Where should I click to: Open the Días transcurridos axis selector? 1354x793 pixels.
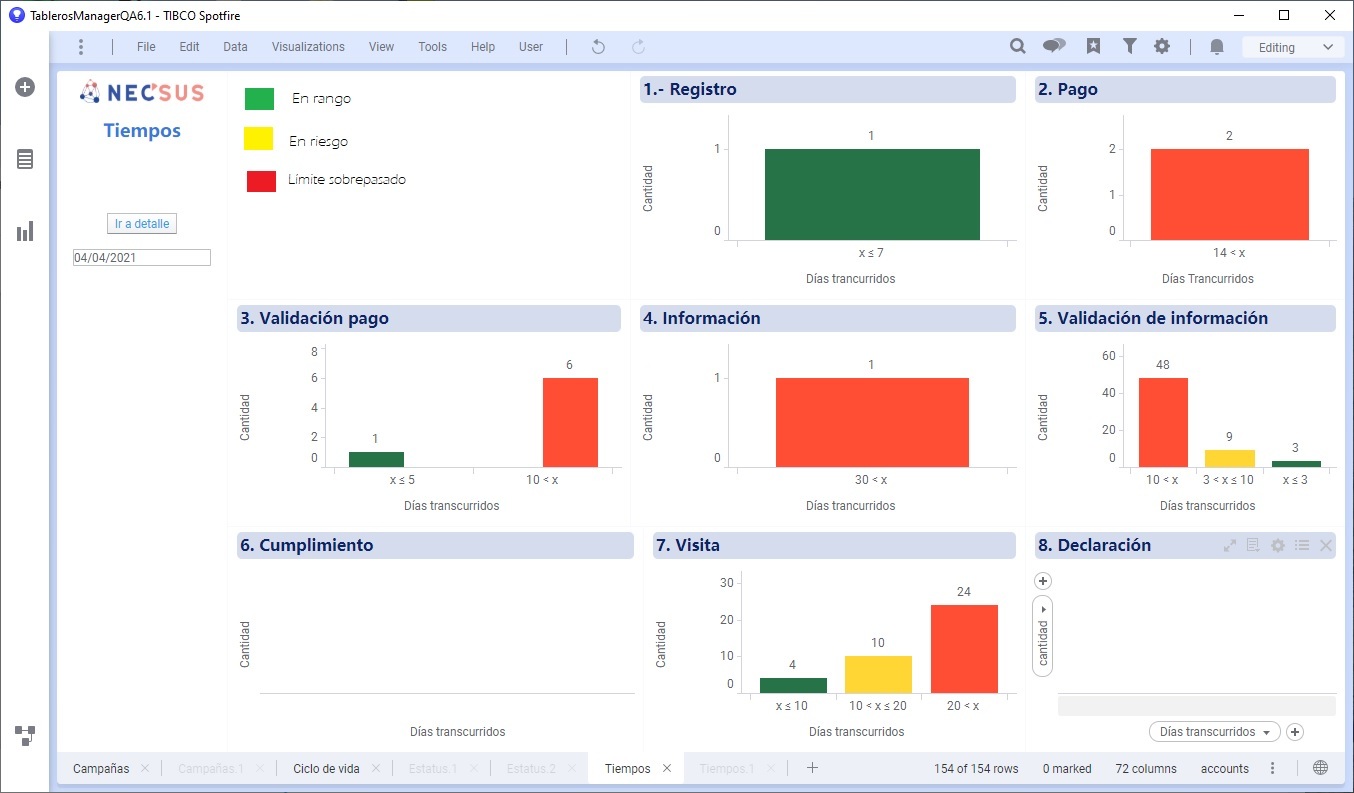1214,732
